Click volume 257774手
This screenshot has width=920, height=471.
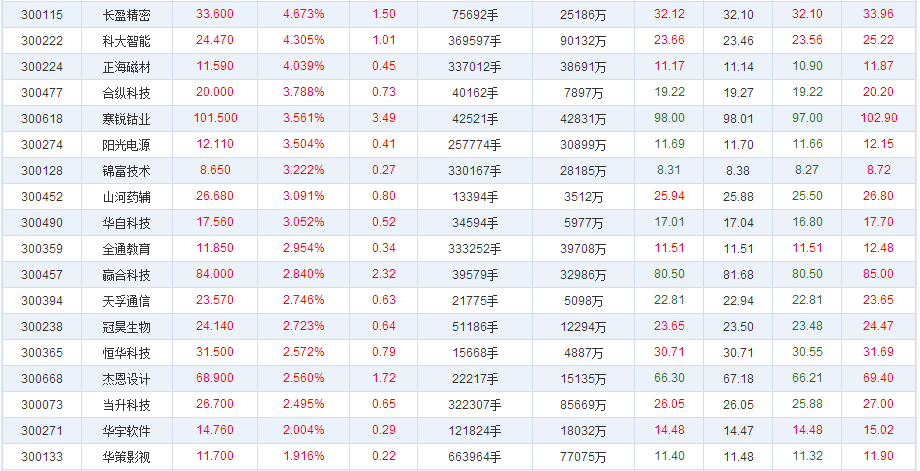coord(476,145)
